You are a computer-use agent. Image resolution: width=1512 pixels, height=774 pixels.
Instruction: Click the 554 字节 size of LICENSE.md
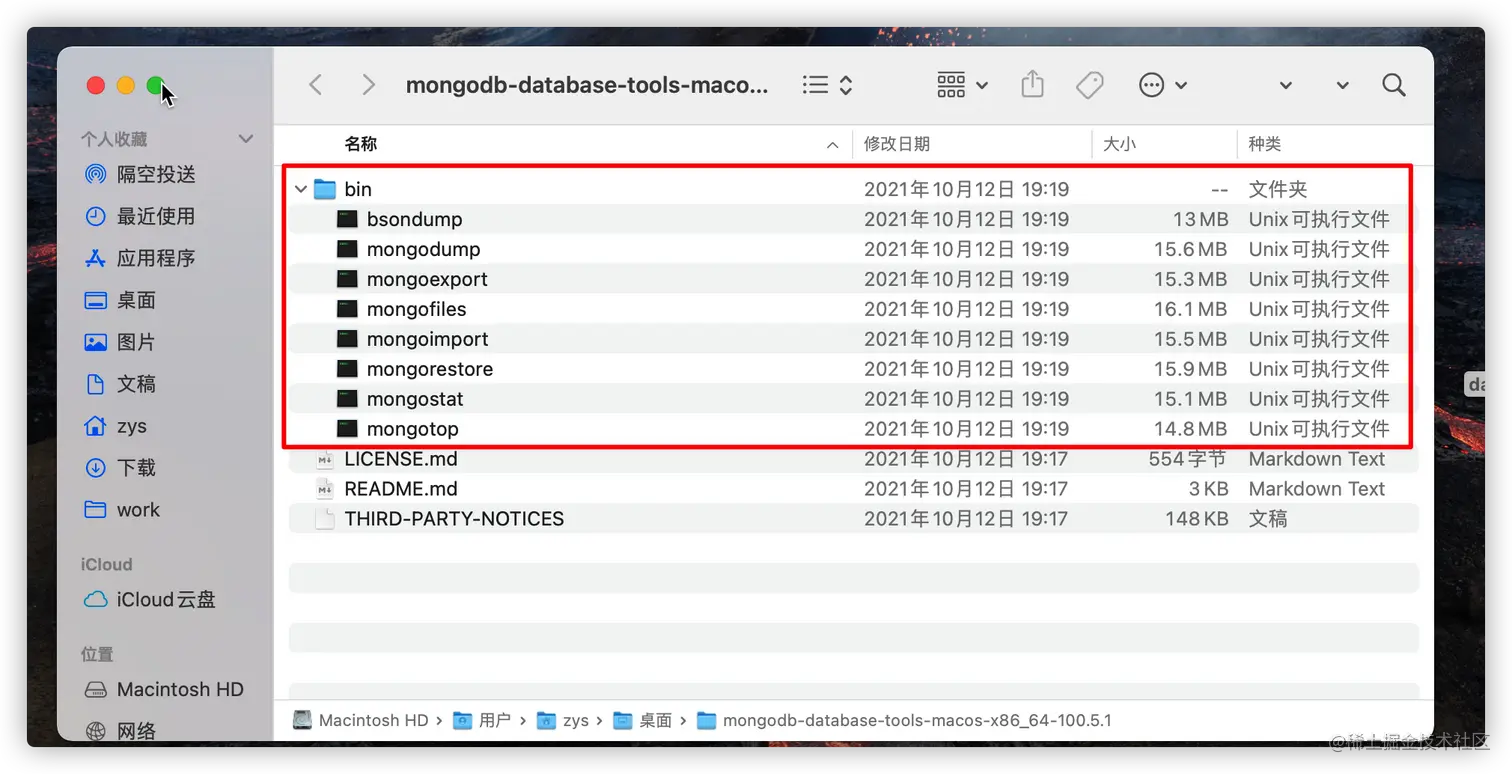tap(1187, 459)
